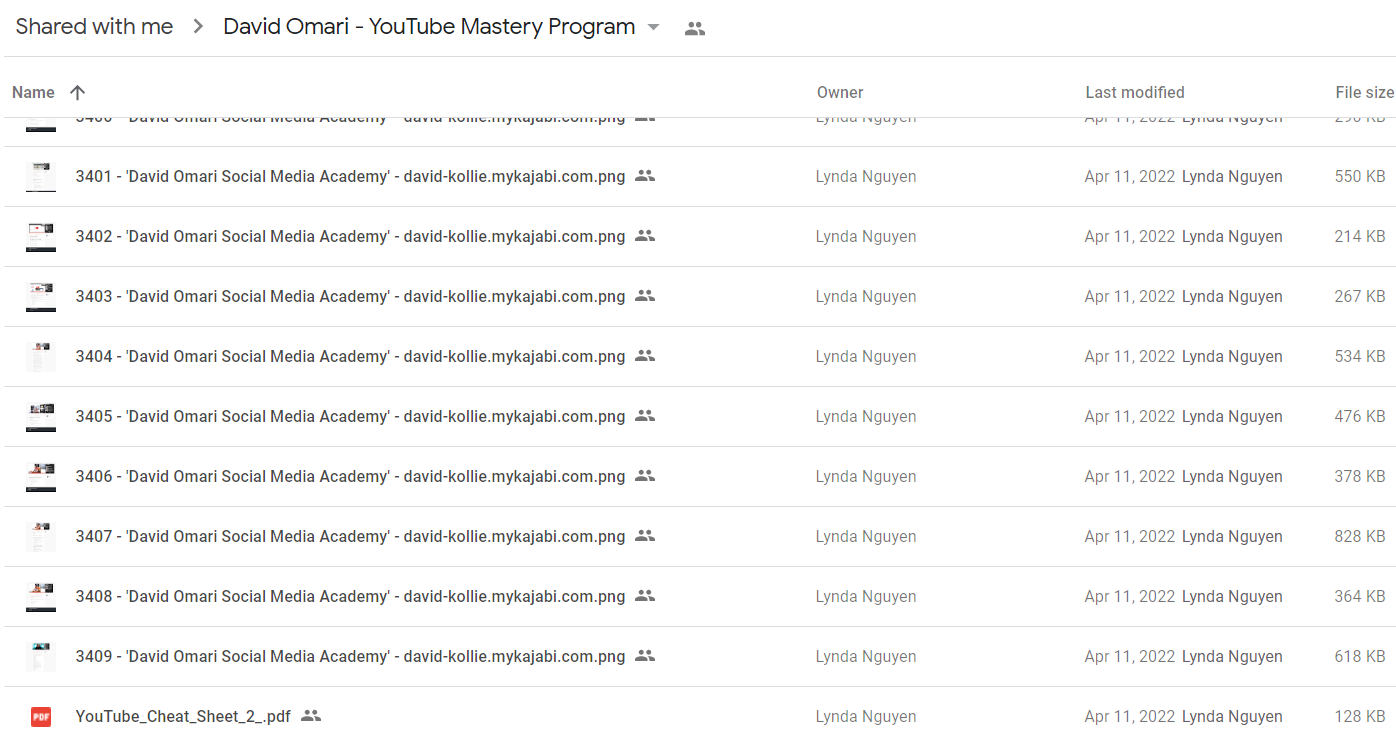Click the shared icon next to file 3401

pos(645,176)
